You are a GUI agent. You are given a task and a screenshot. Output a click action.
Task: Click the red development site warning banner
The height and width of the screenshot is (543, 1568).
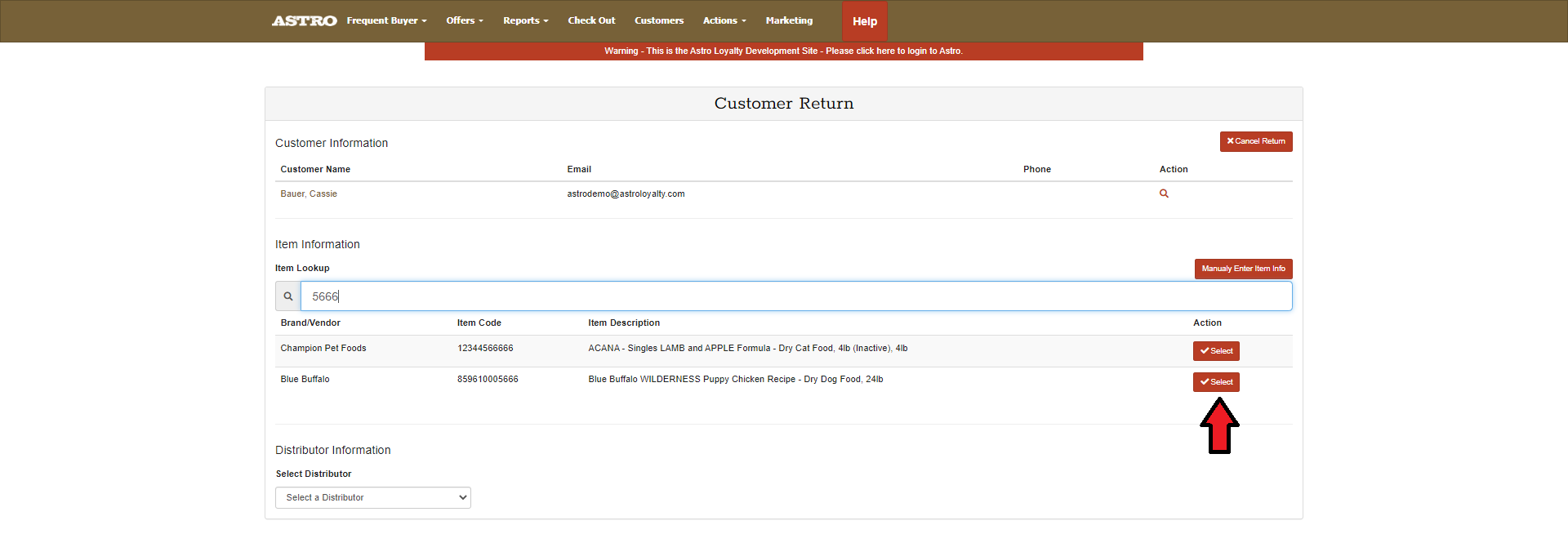tap(784, 51)
